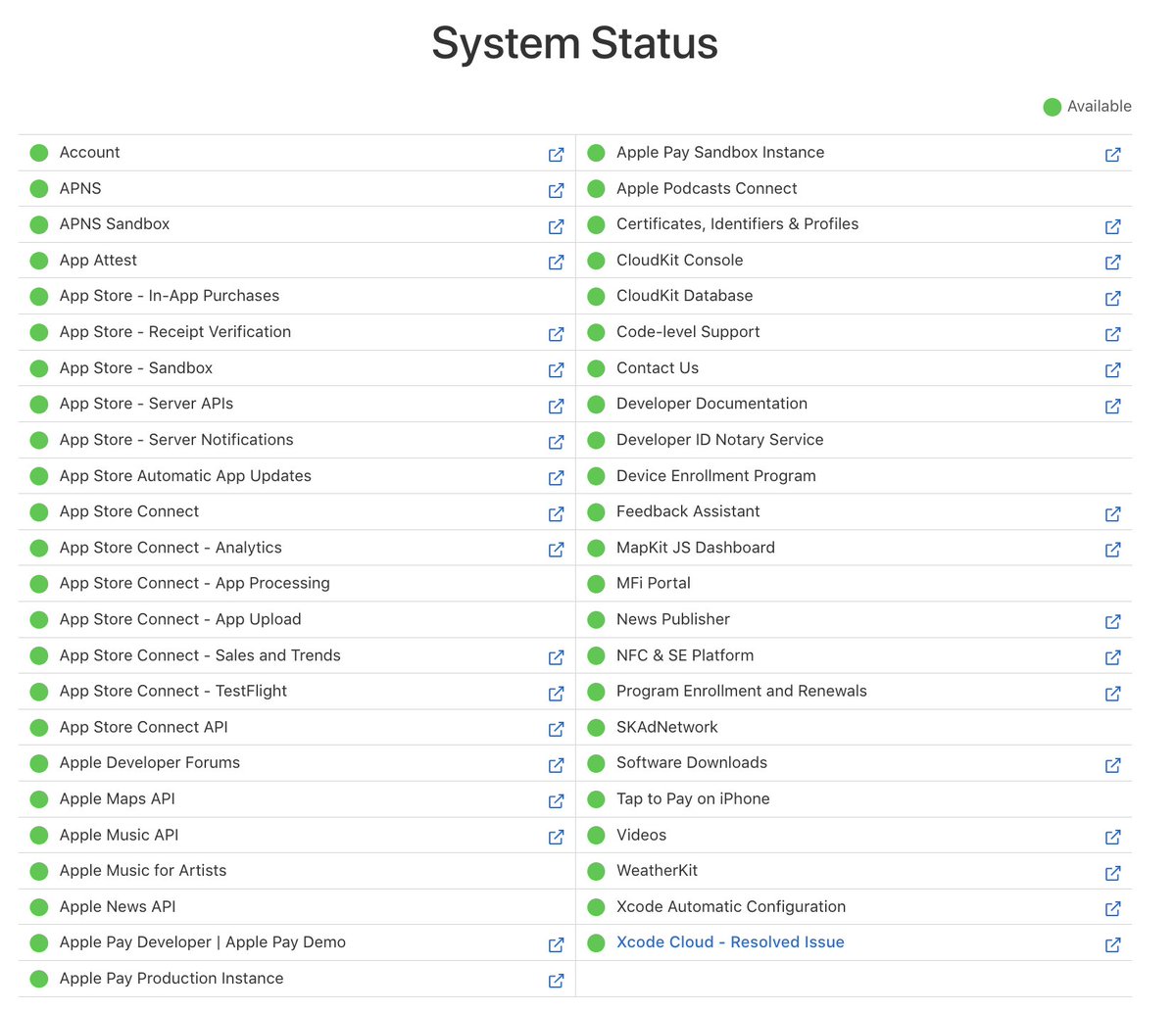Open the NFC & SE Platform link icon
1176x1012 pixels.
pos(1112,657)
